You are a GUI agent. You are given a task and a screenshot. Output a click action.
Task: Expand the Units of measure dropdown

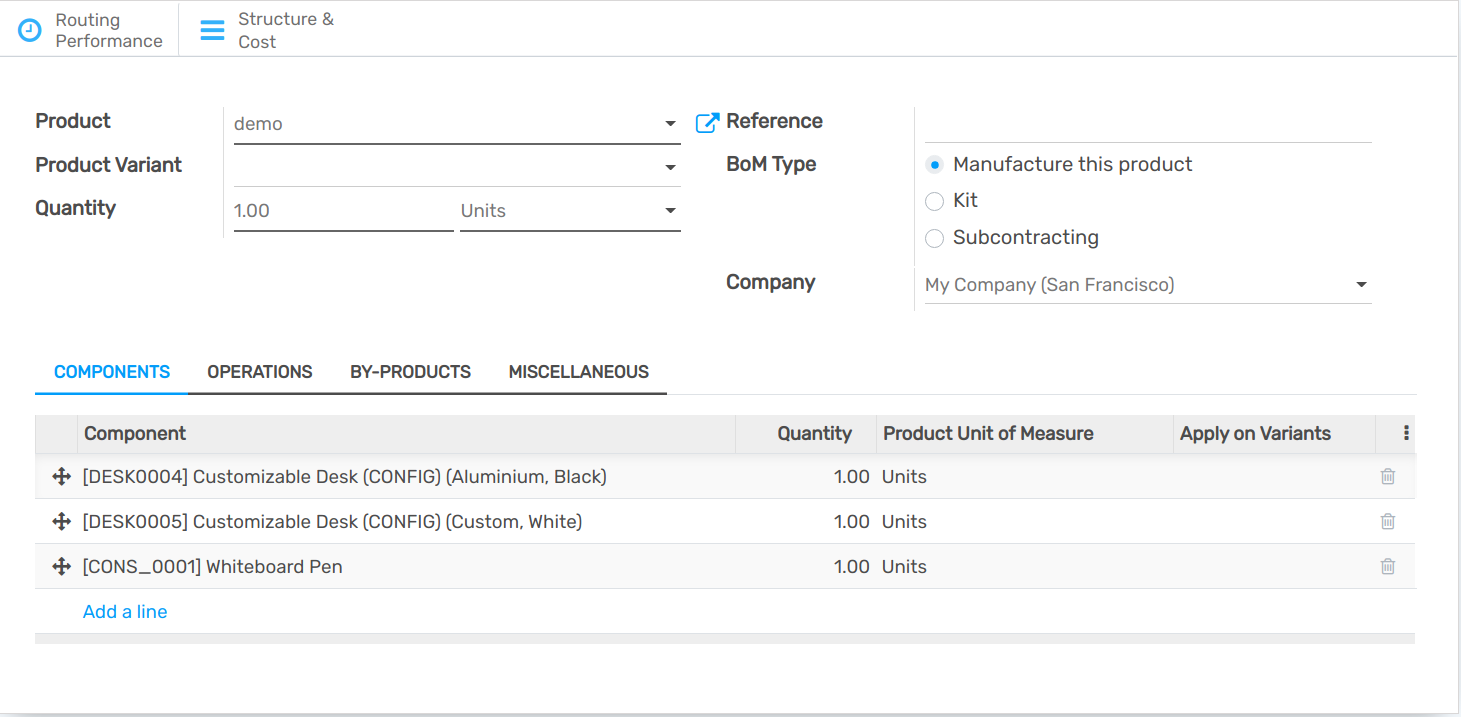click(x=670, y=211)
